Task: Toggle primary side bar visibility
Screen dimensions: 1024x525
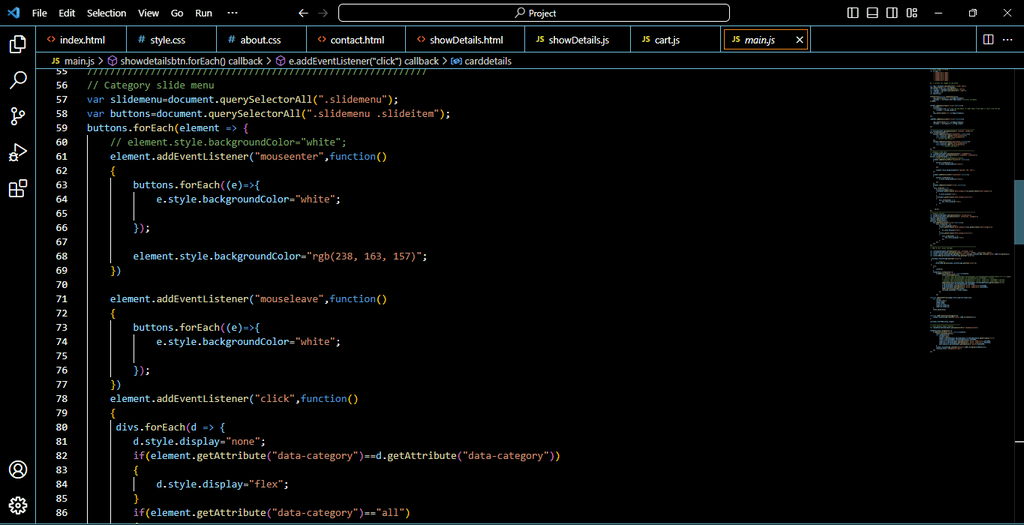Action: click(x=853, y=13)
